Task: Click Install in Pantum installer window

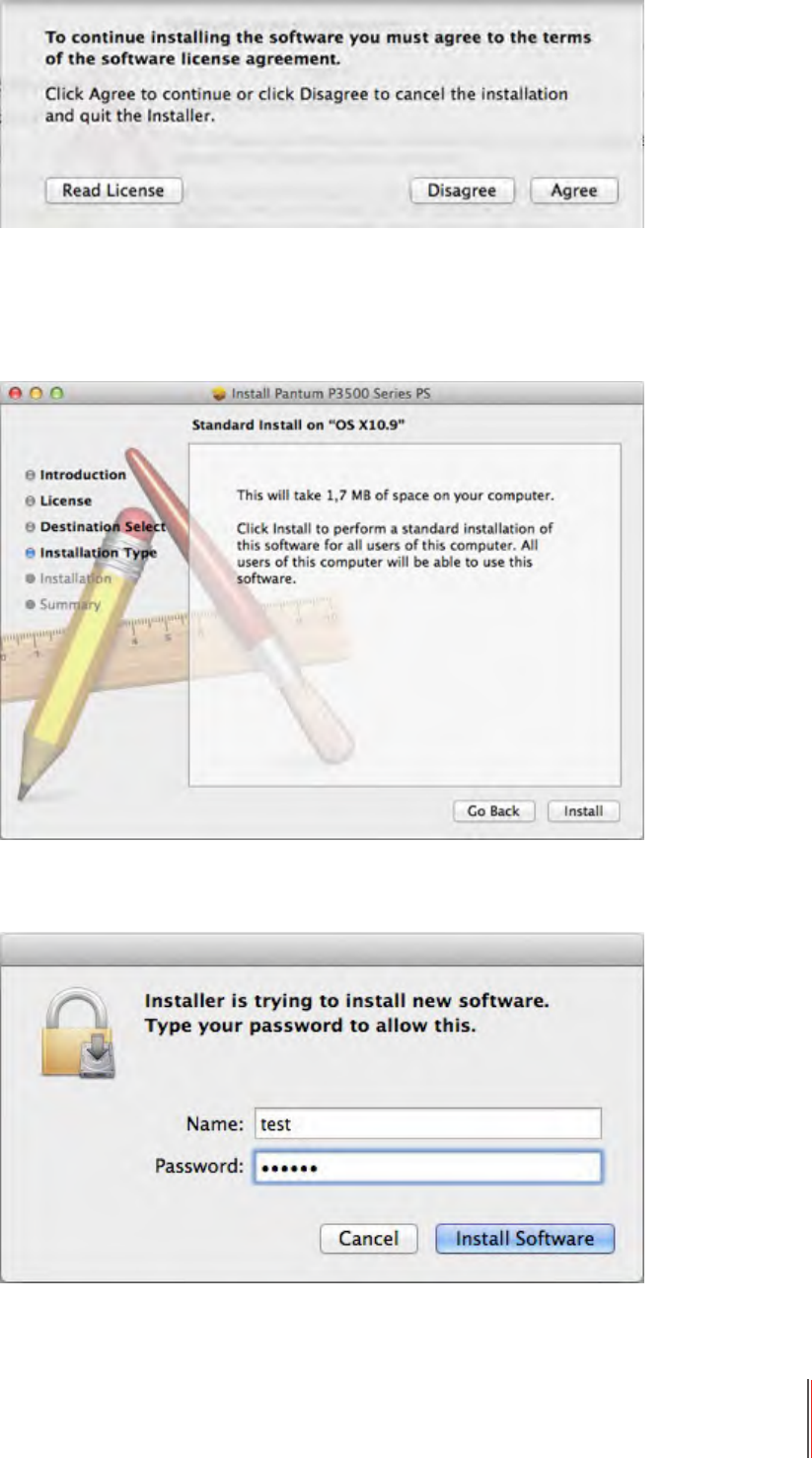Action: pyautogui.click(x=583, y=811)
